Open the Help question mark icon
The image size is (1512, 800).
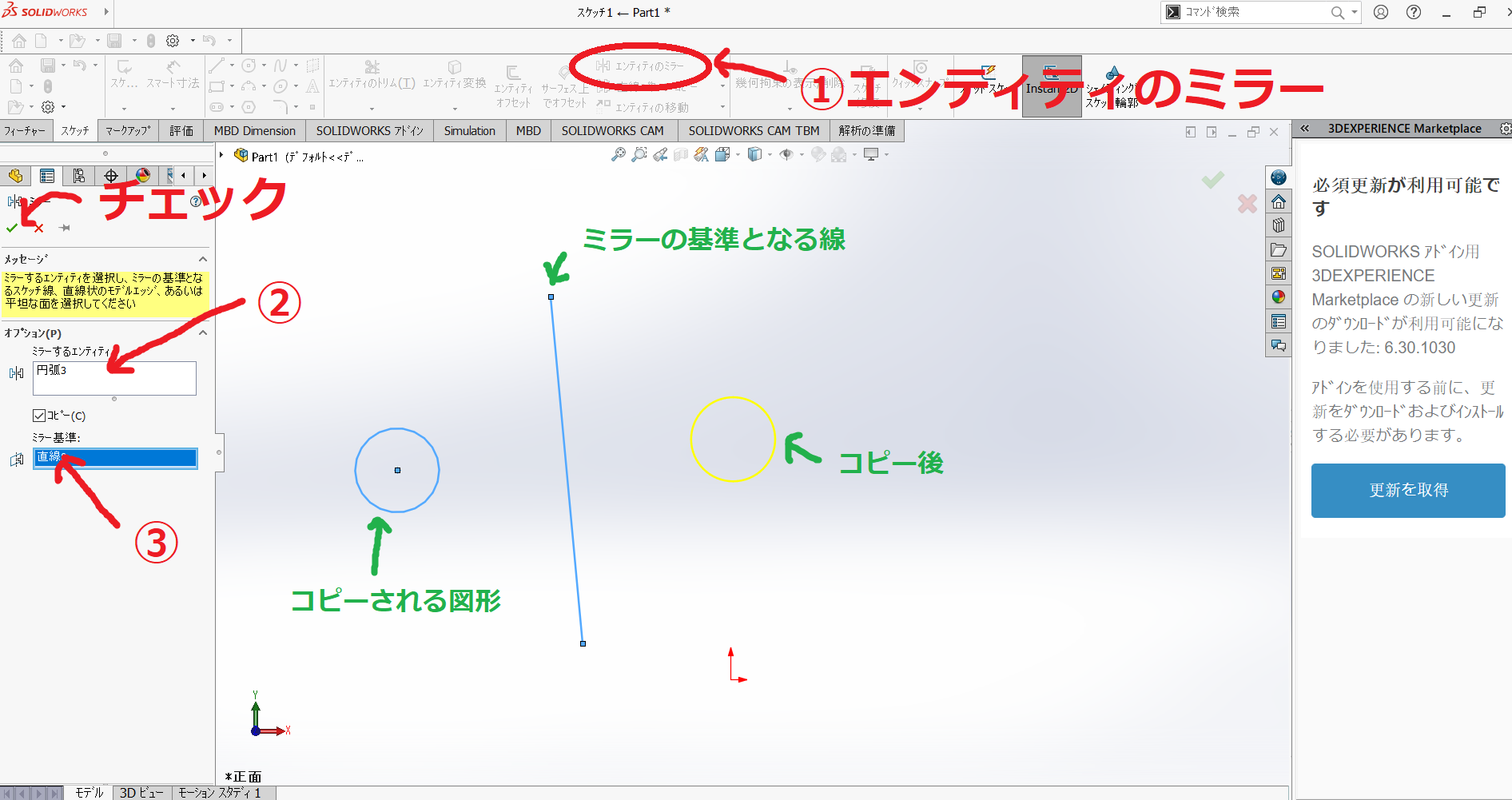pyautogui.click(x=1414, y=12)
